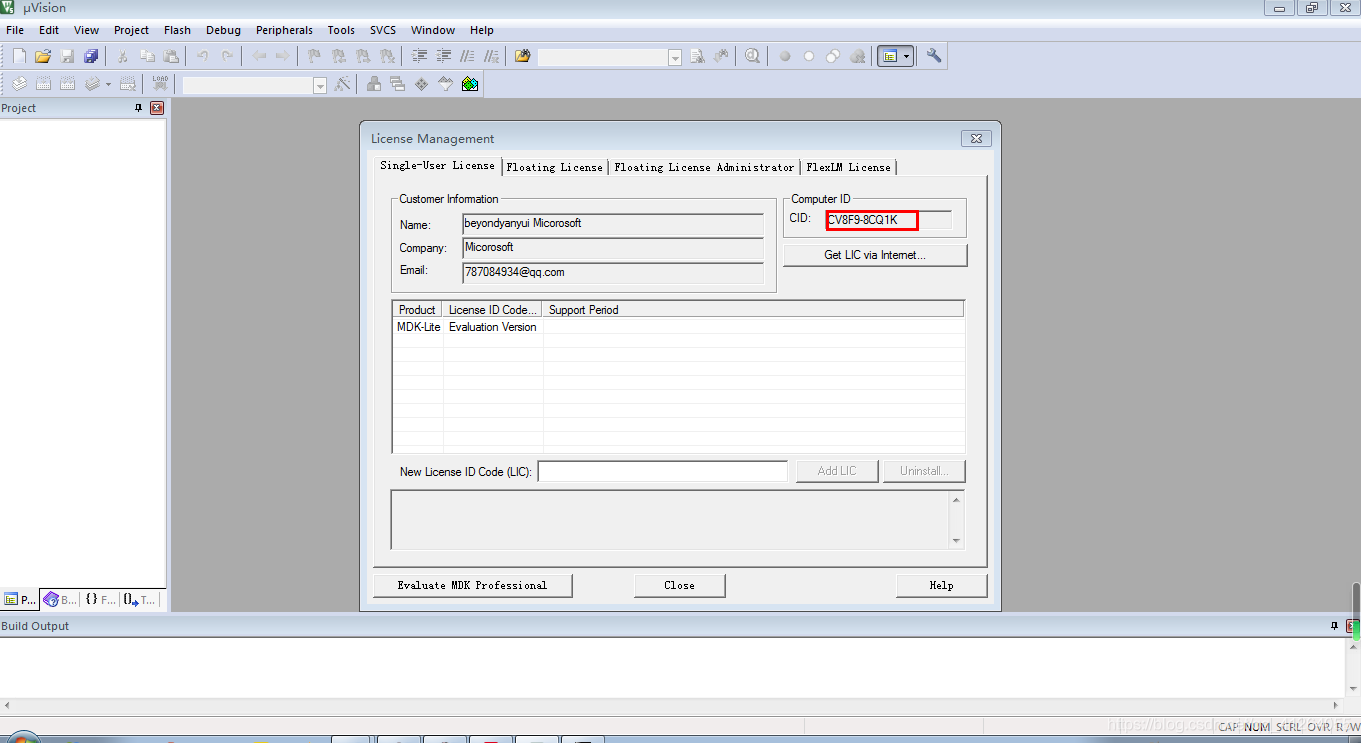Click the Stop build icon
The height and width of the screenshot is (743, 1361).
click(127, 84)
